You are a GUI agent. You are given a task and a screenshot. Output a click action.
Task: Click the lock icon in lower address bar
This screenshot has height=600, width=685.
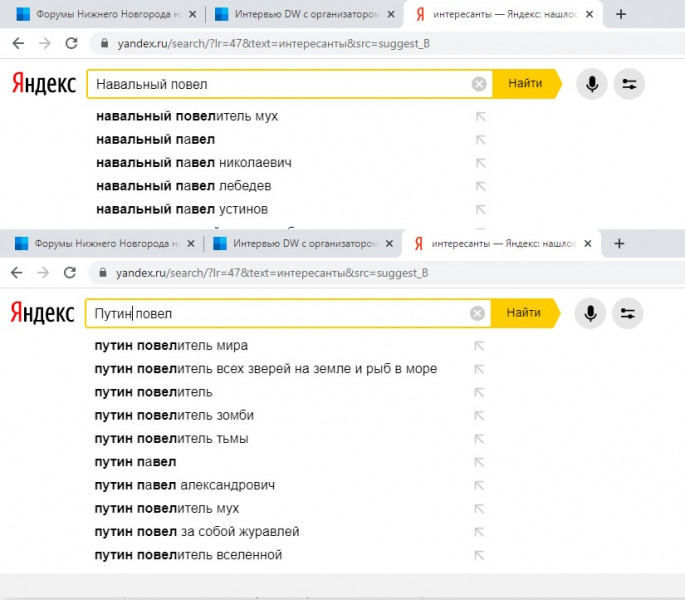coord(103,272)
